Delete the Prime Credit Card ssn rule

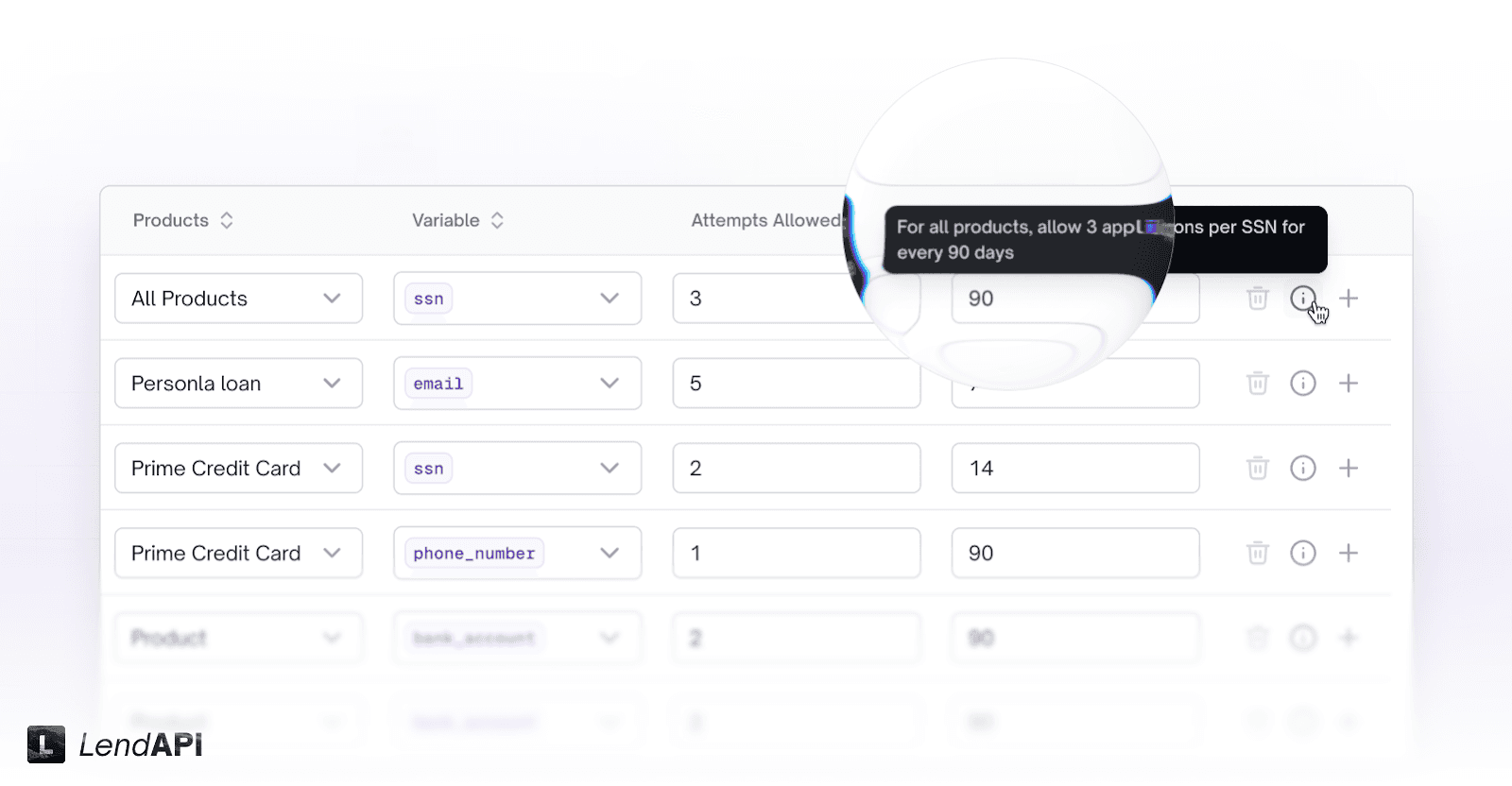(x=1257, y=468)
